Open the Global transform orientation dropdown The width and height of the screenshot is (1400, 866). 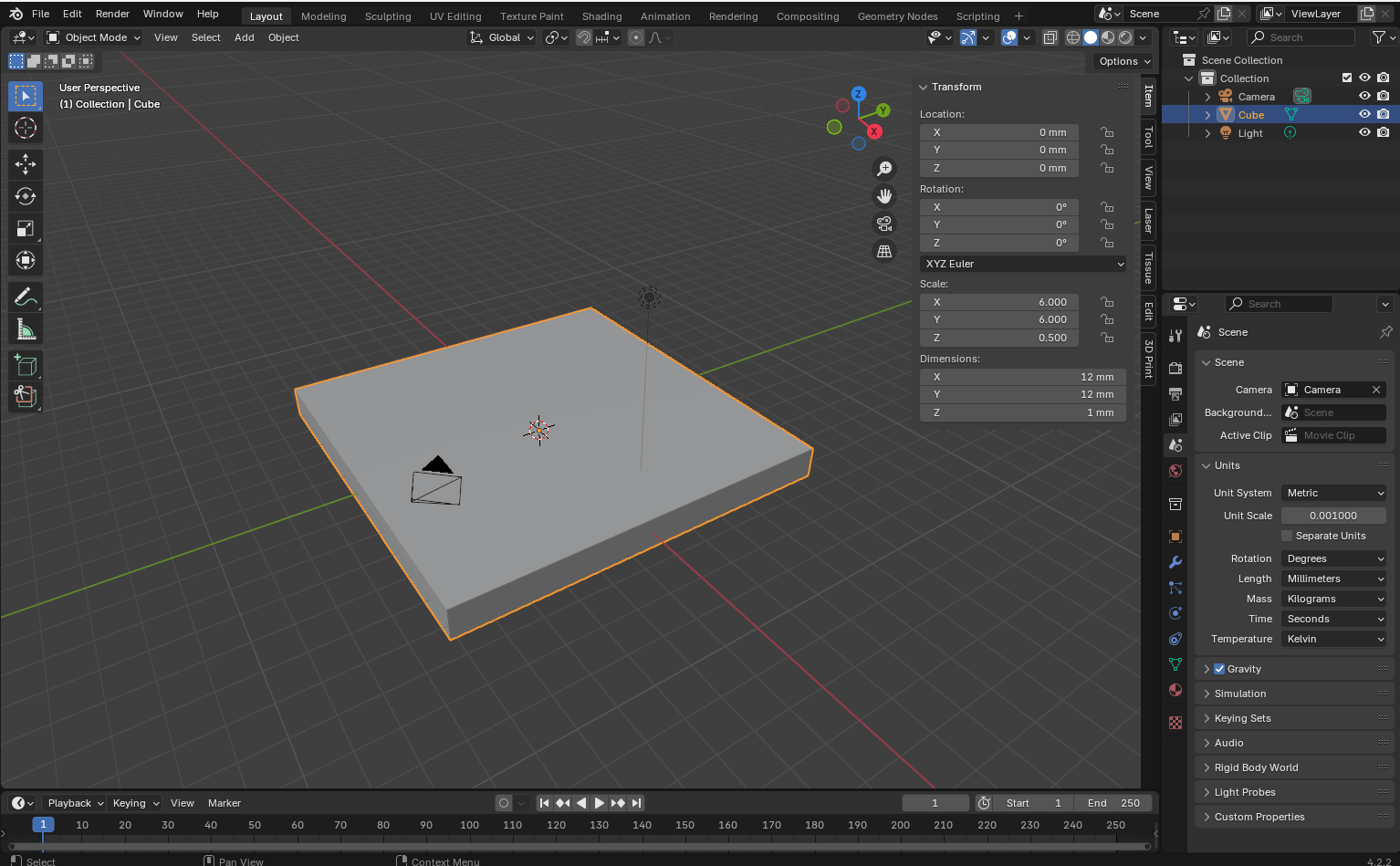point(501,37)
